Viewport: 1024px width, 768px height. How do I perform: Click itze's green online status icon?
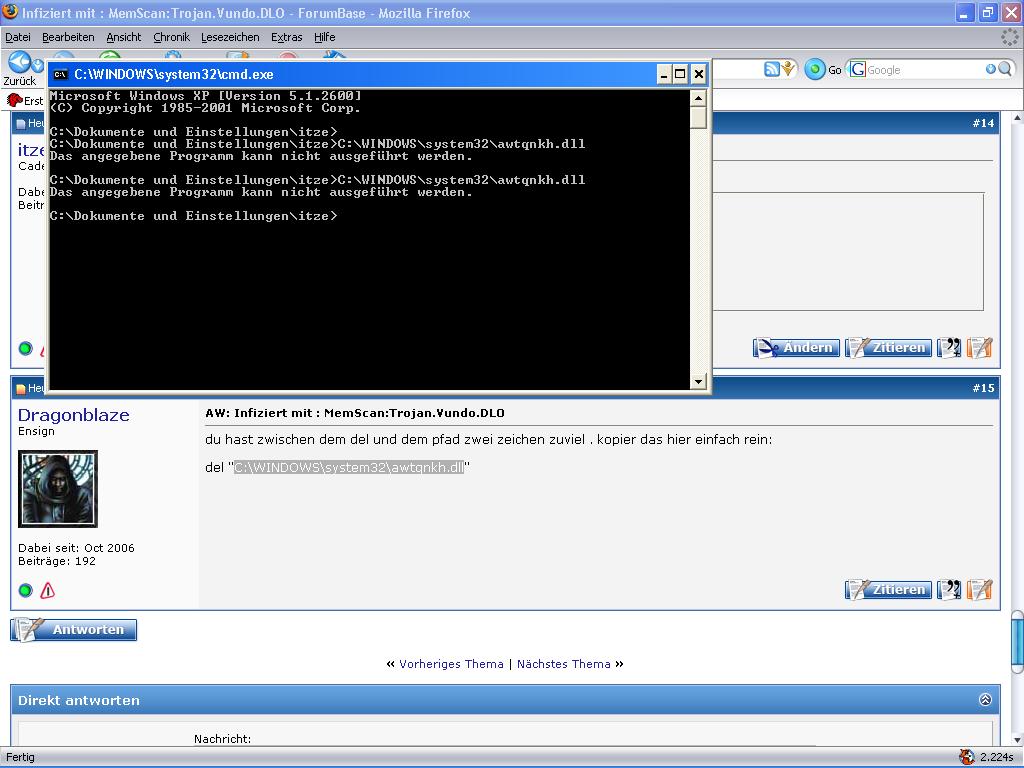pyautogui.click(x=25, y=348)
